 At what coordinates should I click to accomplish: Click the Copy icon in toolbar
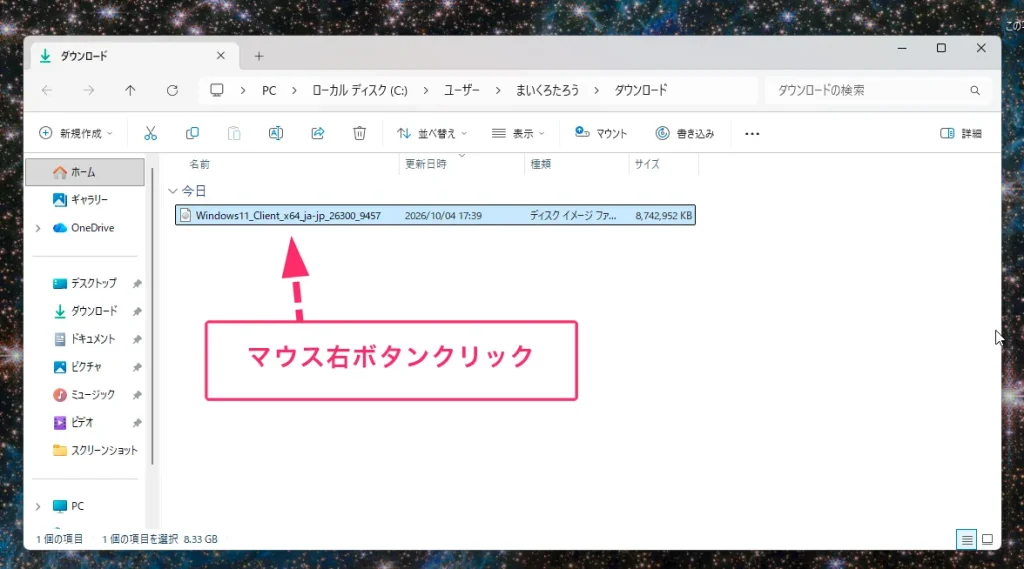[192, 133]
